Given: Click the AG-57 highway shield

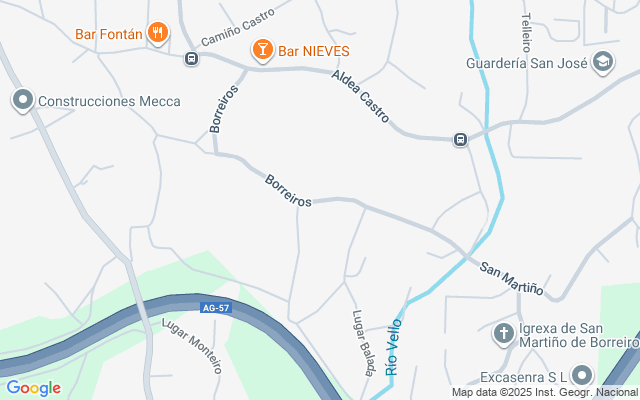Looking at the screenshot, I should (216, 308).
